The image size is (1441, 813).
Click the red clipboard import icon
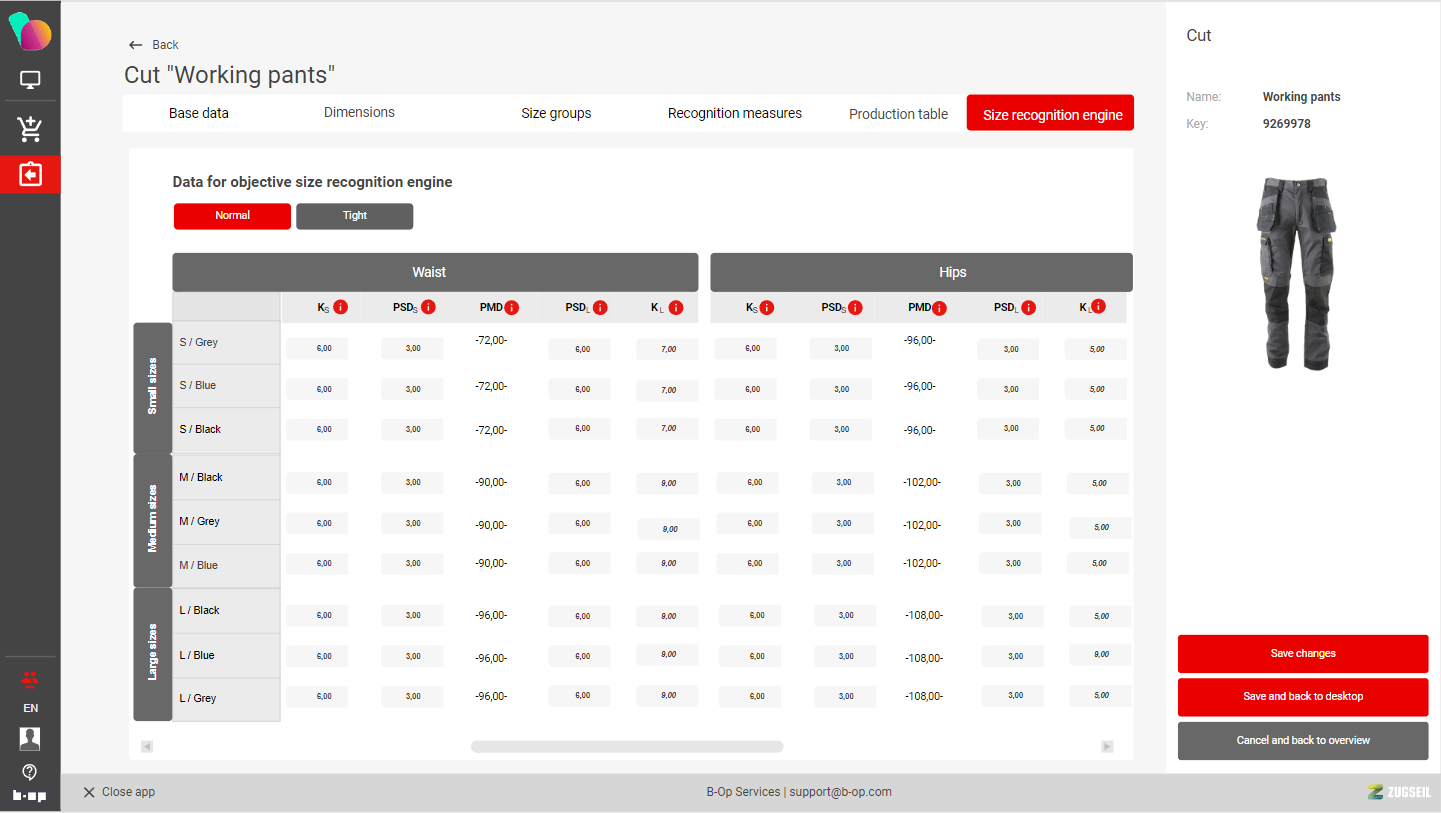tap(30, 175)
